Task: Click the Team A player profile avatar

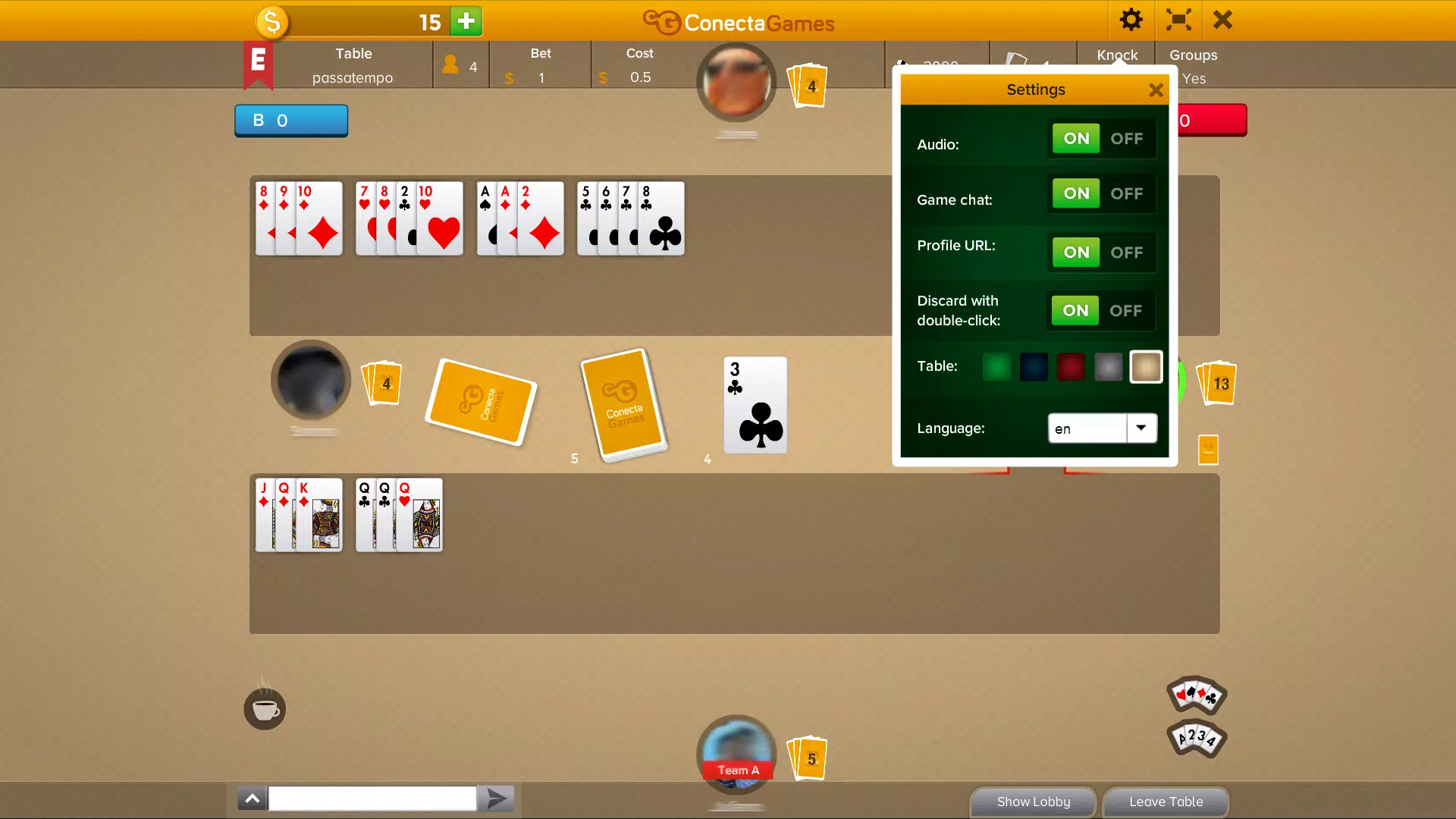Action: click(737, 755)
